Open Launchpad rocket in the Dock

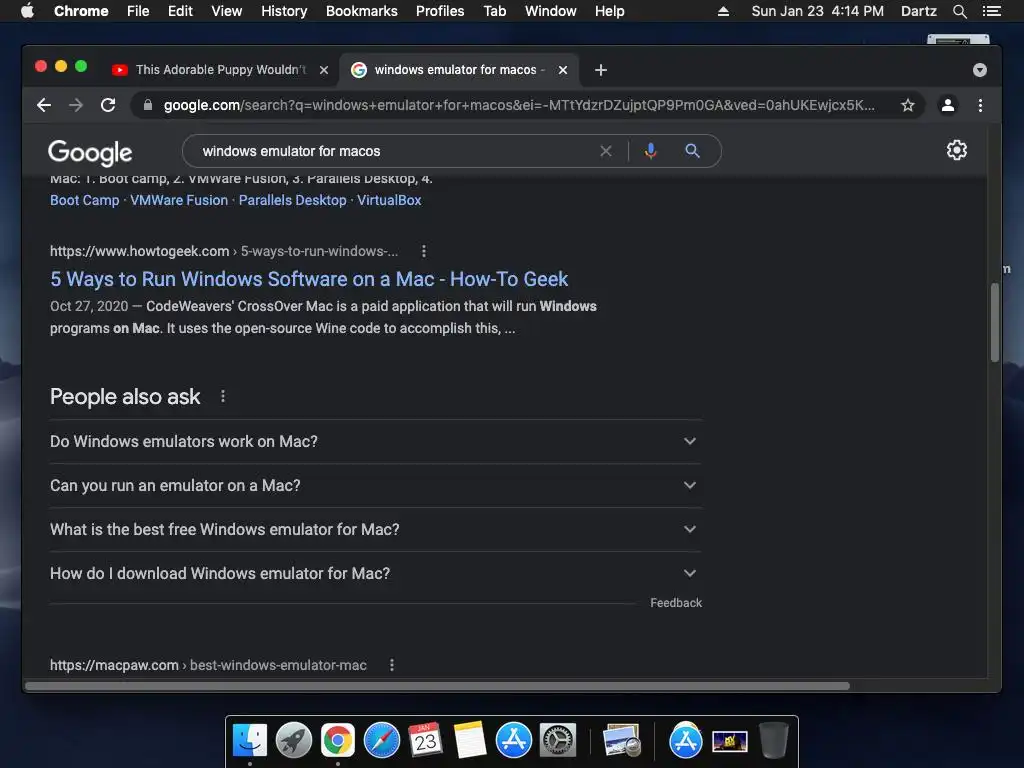point(294,740)
